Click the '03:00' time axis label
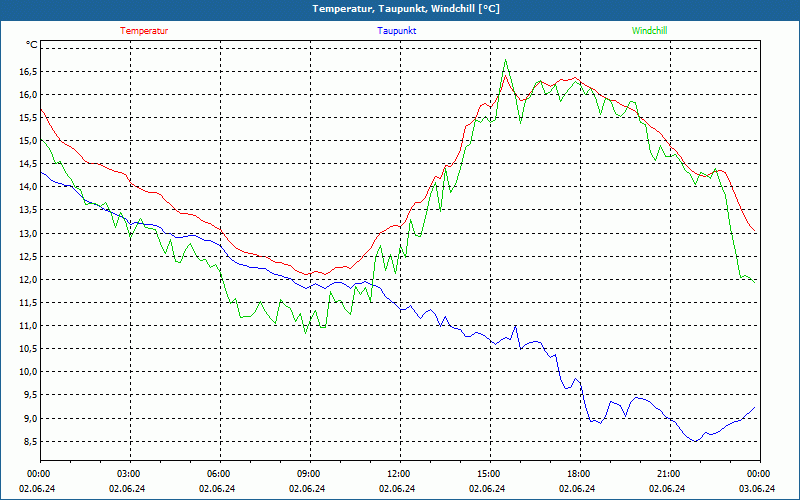Image resolution: width=800 pixels, height=500 pixels. point(130,474)
